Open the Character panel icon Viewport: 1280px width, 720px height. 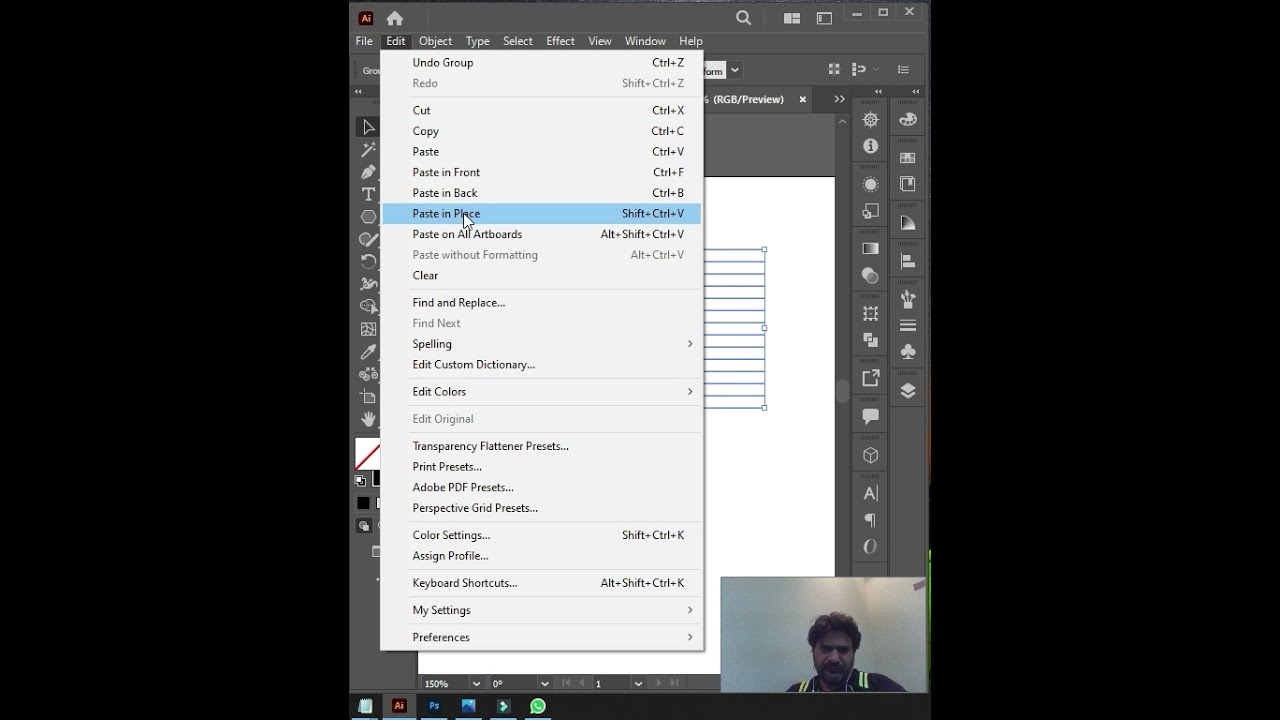871,494
